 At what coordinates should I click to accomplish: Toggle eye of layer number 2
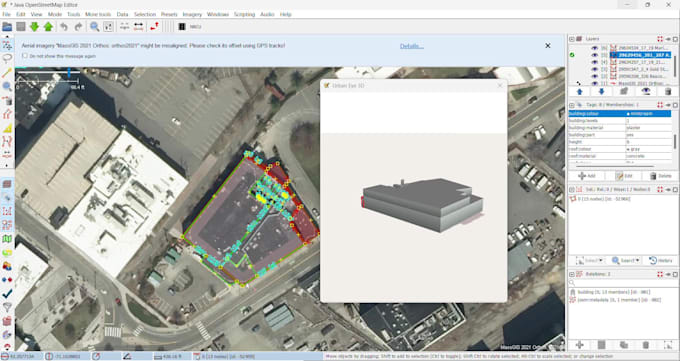click(x=595, y=76)
